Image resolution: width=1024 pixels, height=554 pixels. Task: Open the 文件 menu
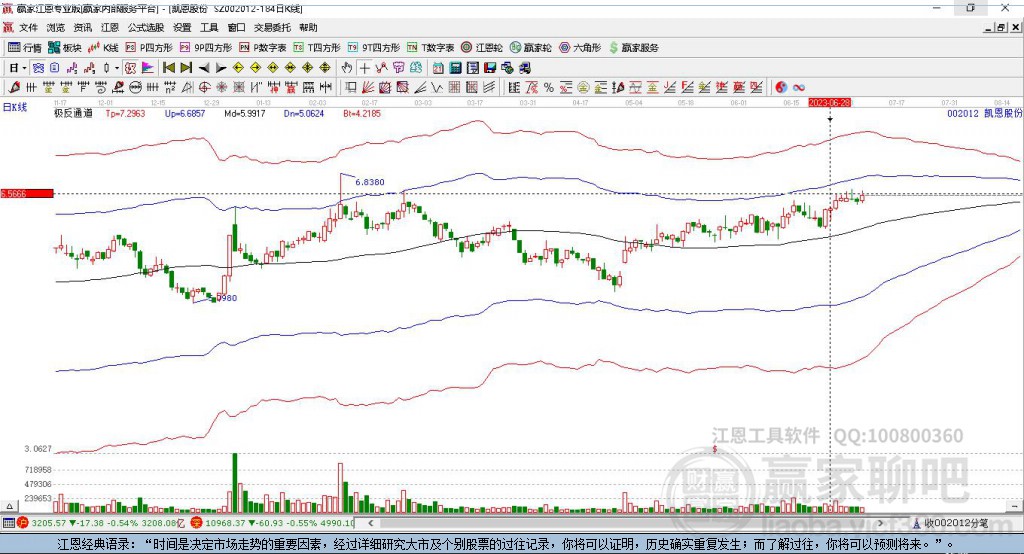28,27
